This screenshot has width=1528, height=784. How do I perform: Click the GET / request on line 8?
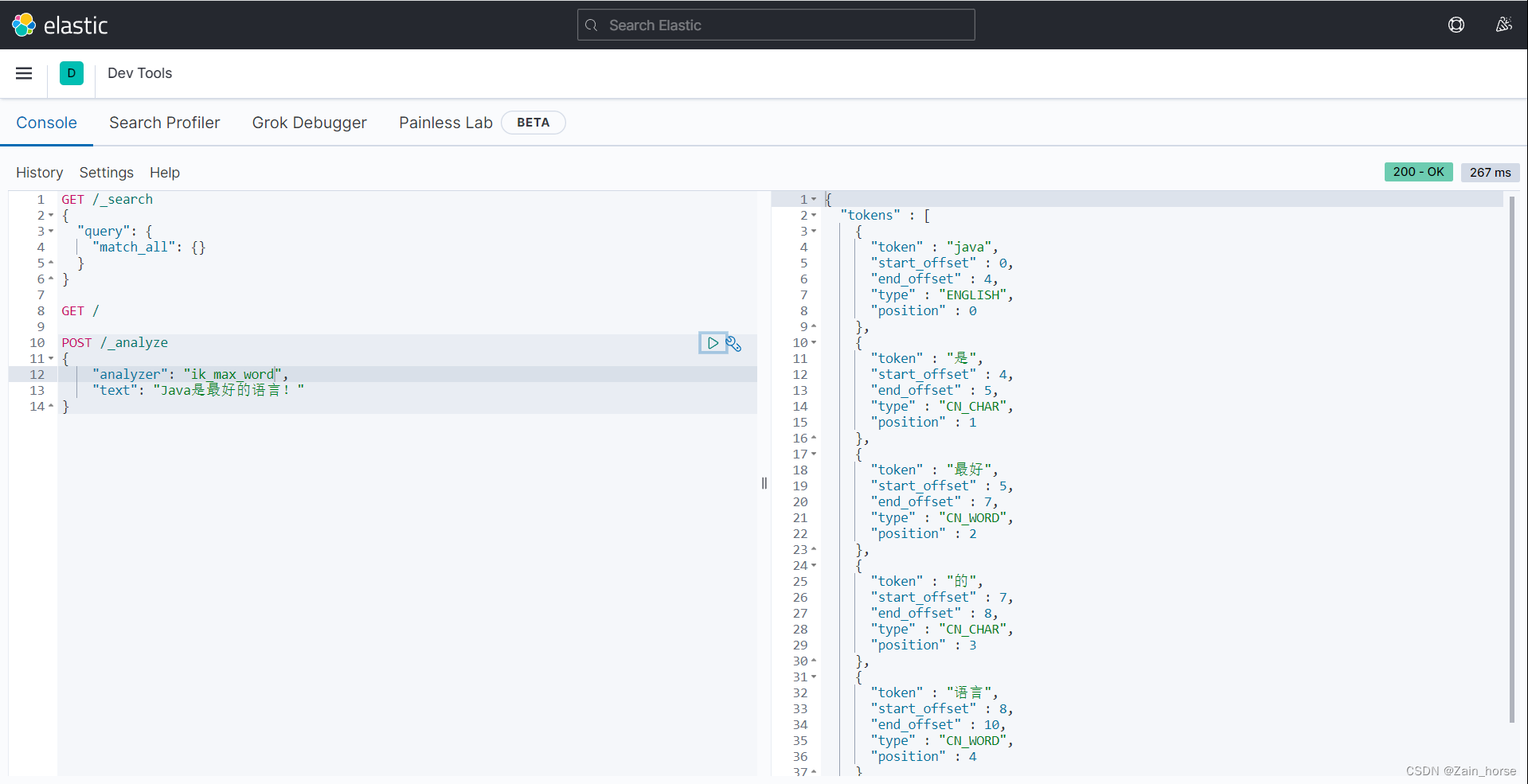80,311
